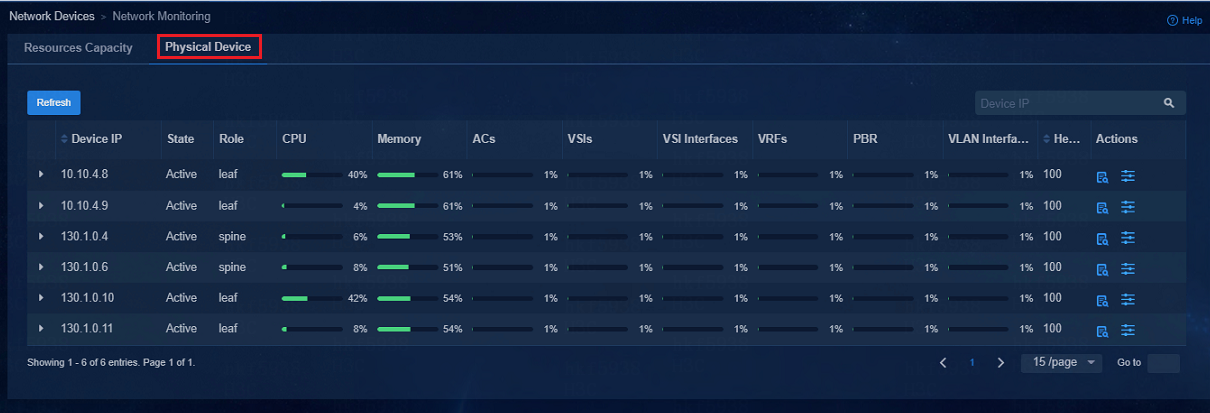
Task: Click the Refresh button
Action: coord(54,103)
